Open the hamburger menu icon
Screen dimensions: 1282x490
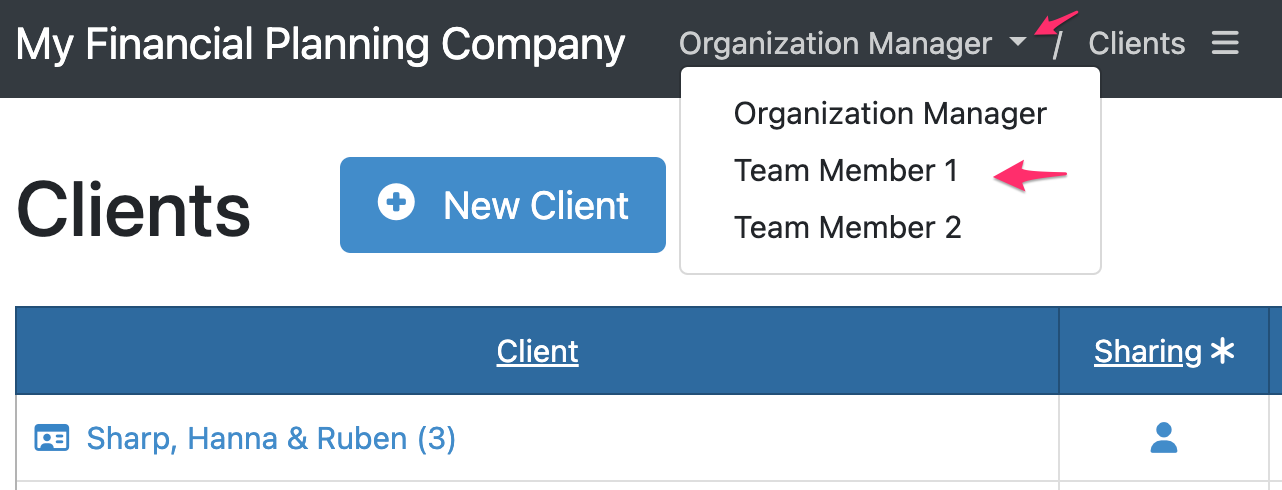[x=1225, y=43]
